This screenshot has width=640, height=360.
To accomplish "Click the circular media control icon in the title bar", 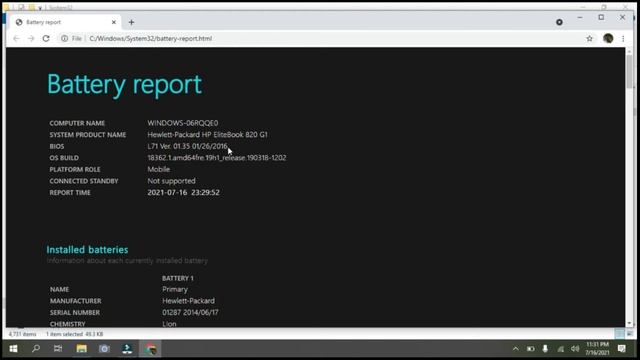I will (559, 22).
